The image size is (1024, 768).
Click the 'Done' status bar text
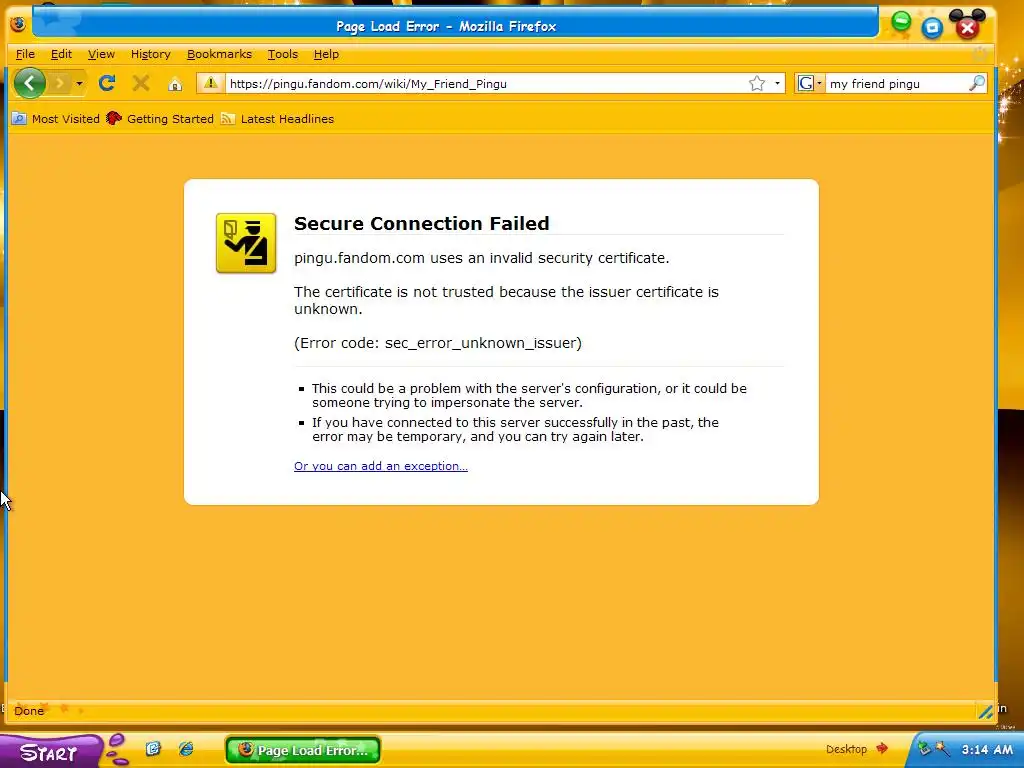(29, 711)
